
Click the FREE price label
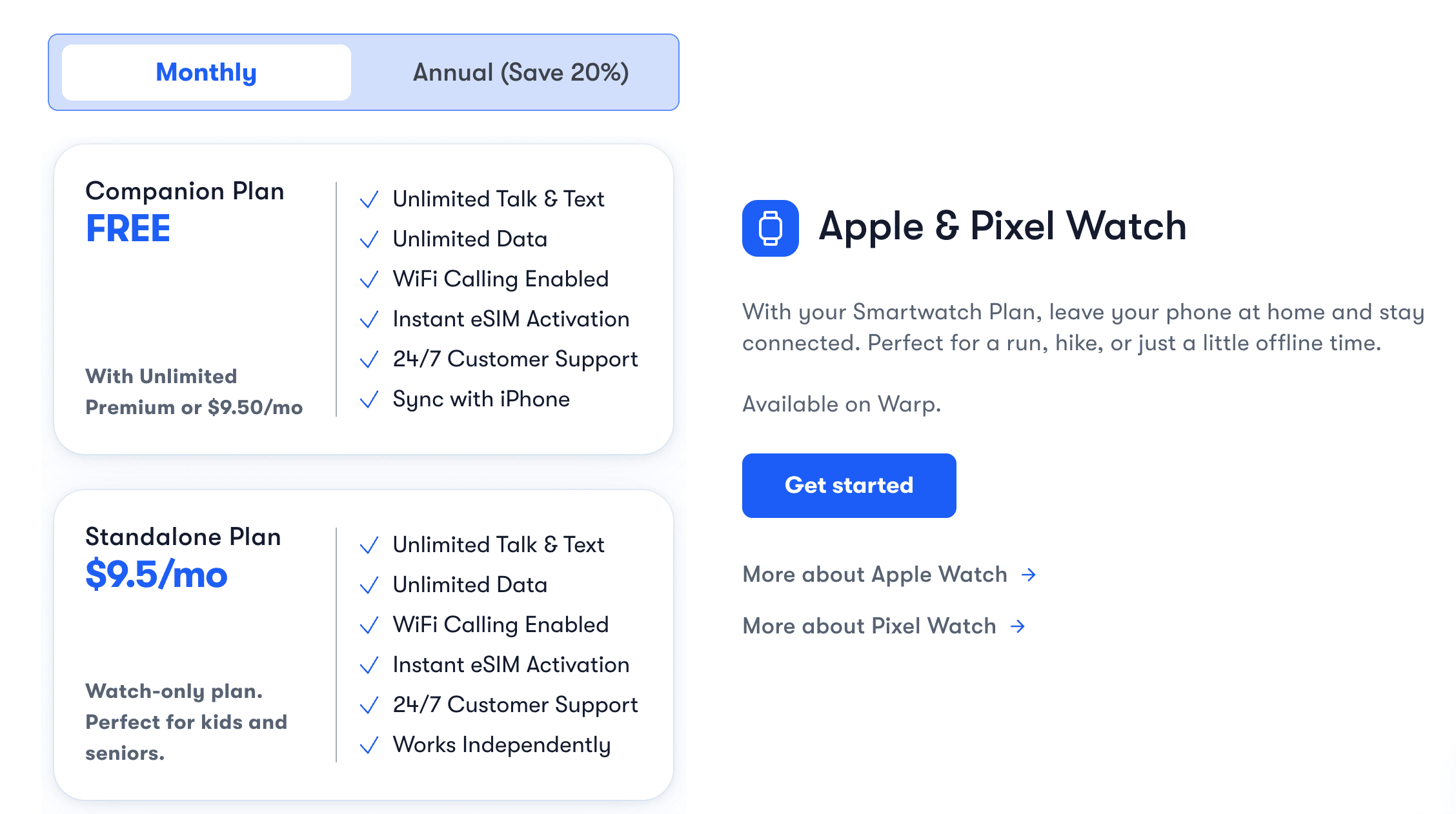coord(128,229)
